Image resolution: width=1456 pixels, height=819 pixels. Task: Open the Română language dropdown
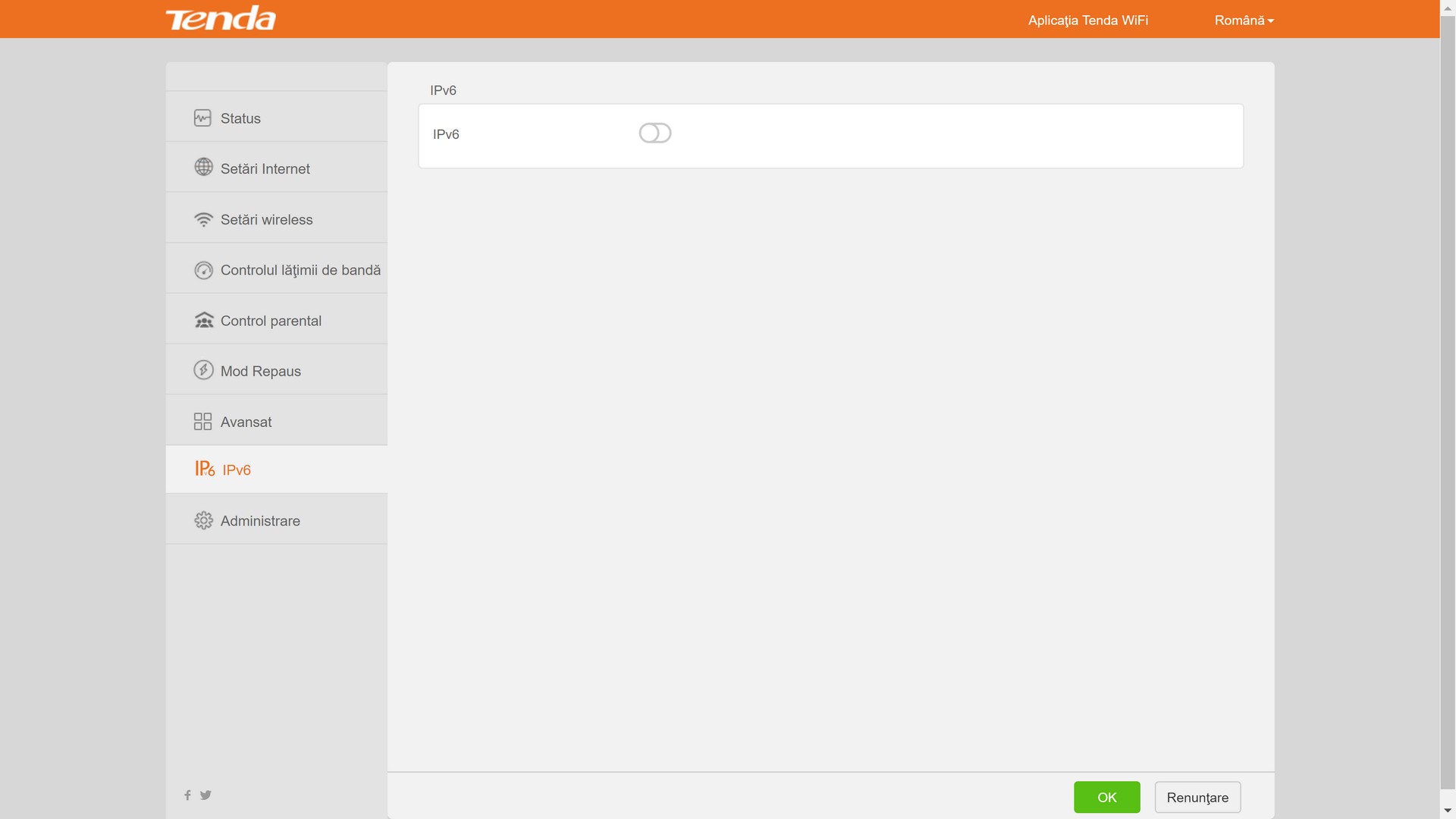pos(1244,20)
